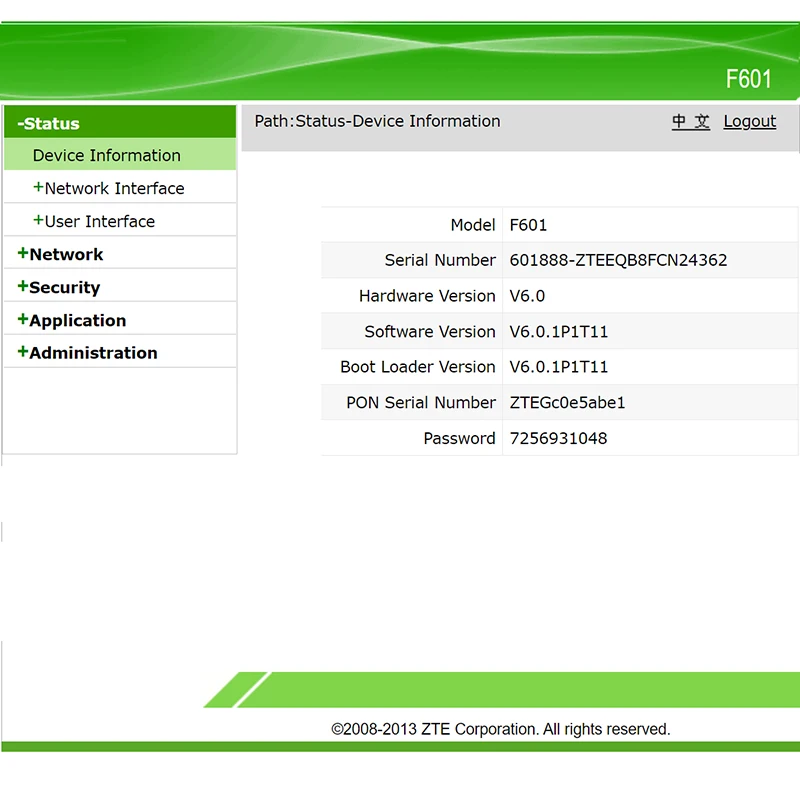Viewport: 800px width, 800px height.
Task: Click the Logout link
Action: coord(749,121)
